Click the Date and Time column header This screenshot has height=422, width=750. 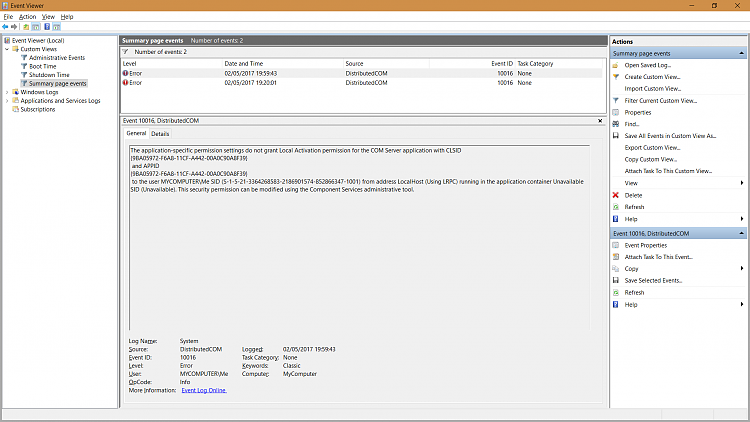pyautogui.click(x=244, y=63)
